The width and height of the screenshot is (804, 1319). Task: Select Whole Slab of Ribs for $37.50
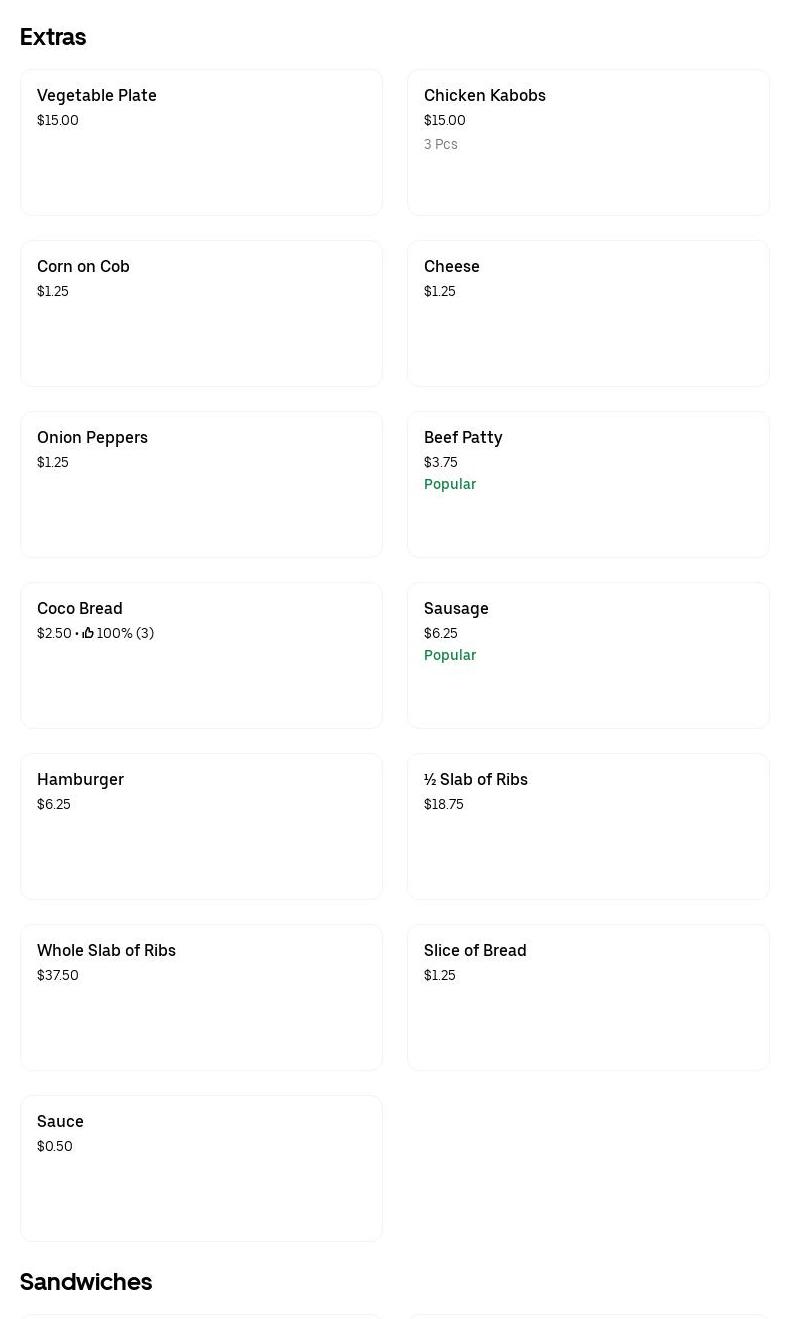click(x=201, y=997)
